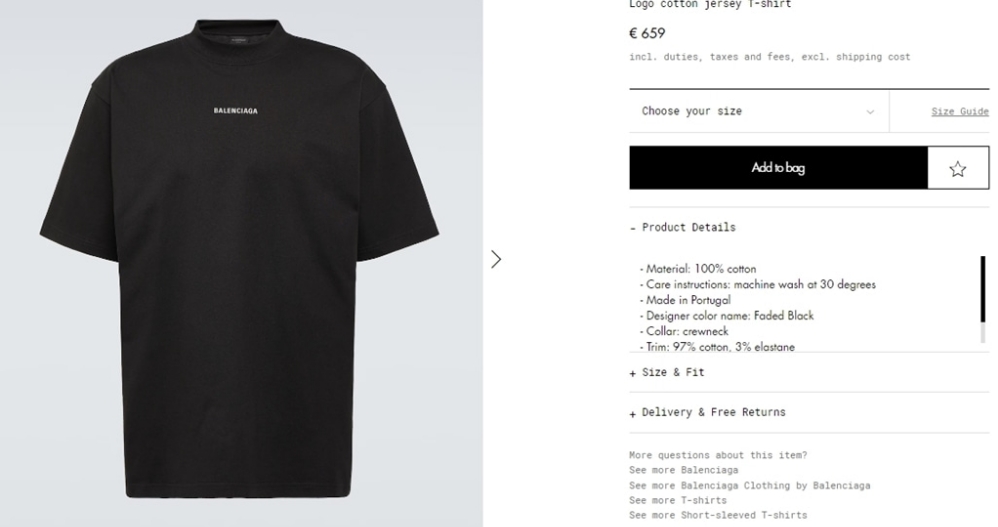Open the Size Guide link
Viewport: 998px width, 527px height.
pos(960,111)
